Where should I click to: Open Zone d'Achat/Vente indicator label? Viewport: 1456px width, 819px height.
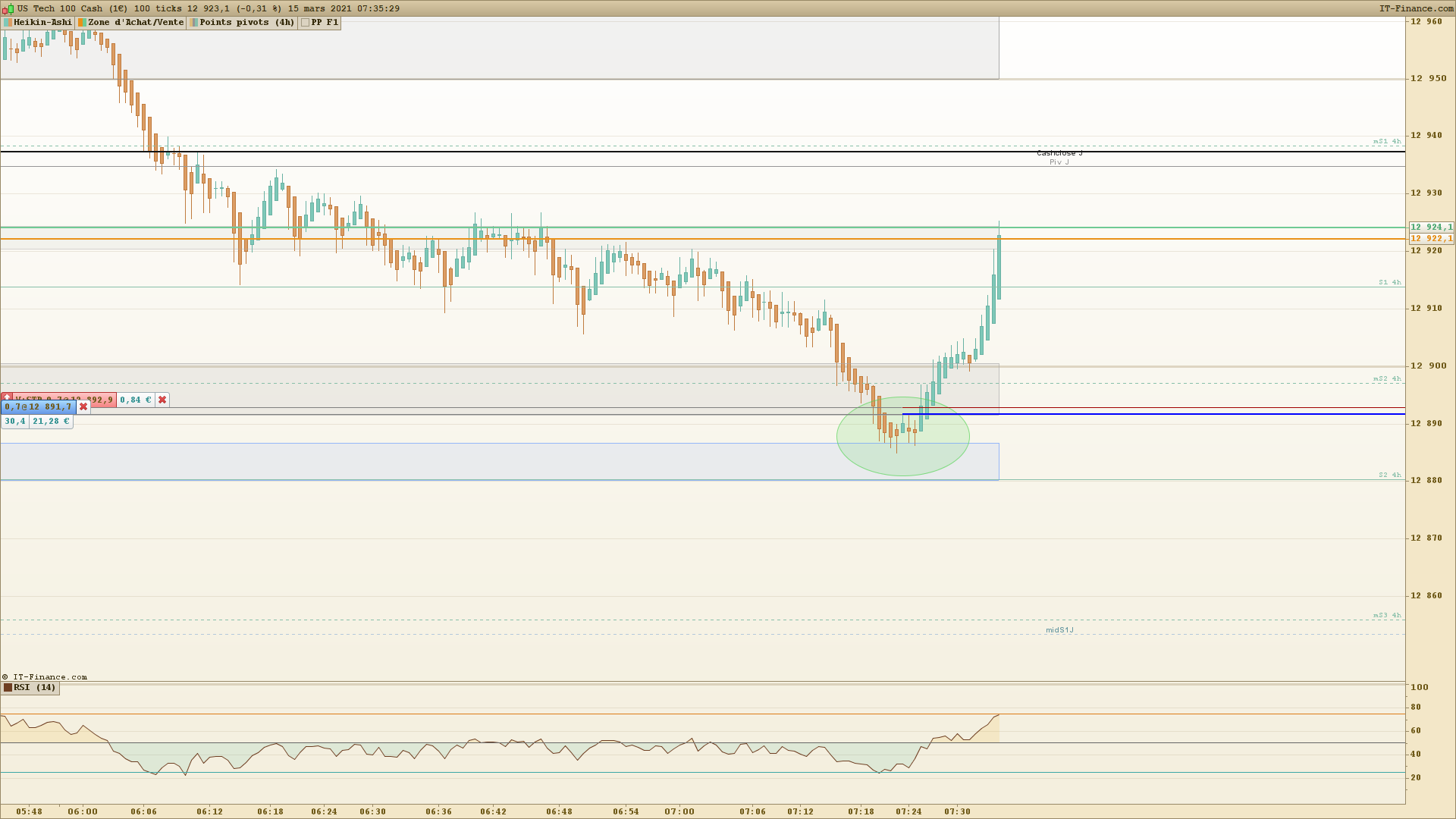click(x=135, y=23)
